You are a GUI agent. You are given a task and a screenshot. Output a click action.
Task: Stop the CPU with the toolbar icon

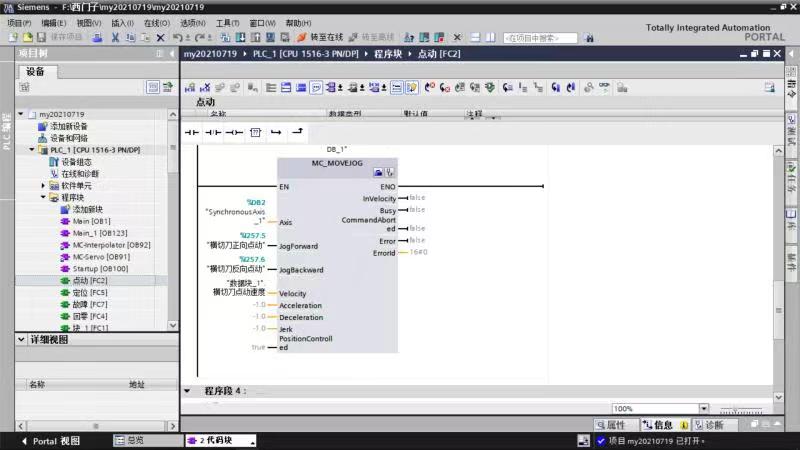439,37
